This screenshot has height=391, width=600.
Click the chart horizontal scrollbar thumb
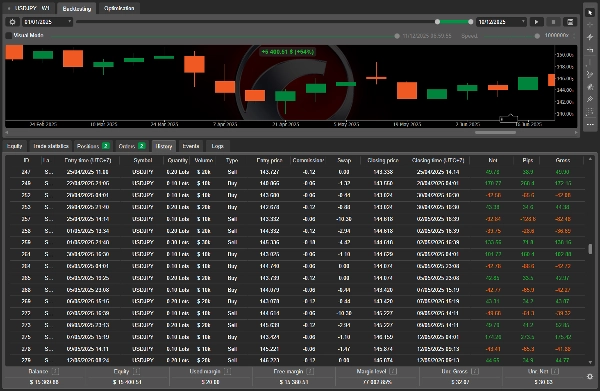click(495, 132)
